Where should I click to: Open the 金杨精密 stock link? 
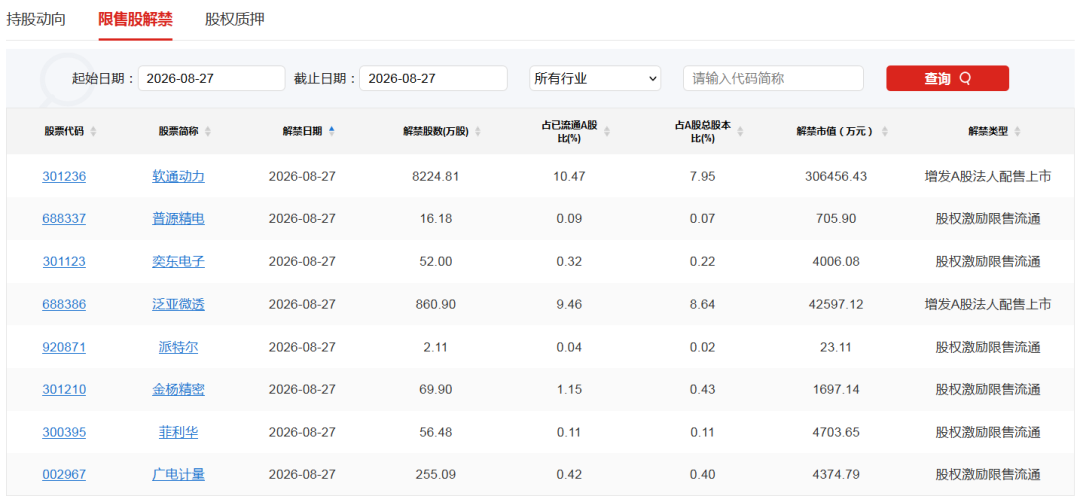[178, 390]
